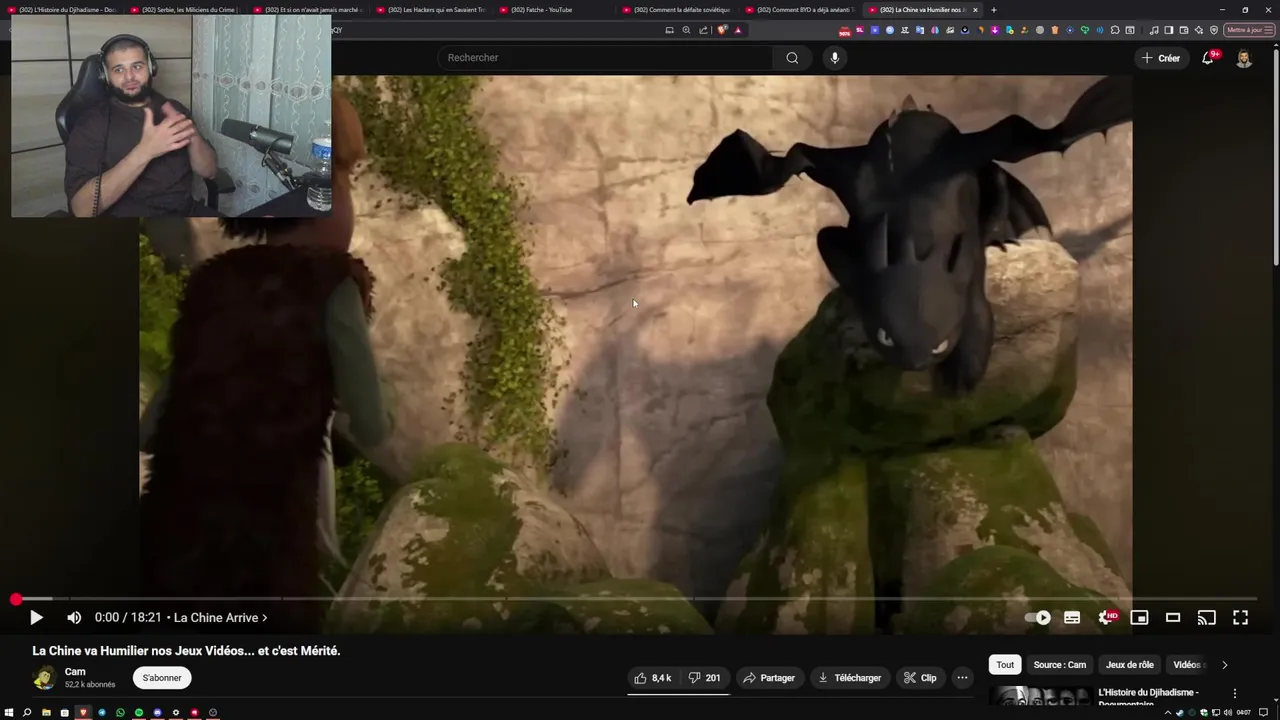Select the 'Tout' filter chip
The height and width of the screenshot is (720, 1280).
click(1005, 665)
